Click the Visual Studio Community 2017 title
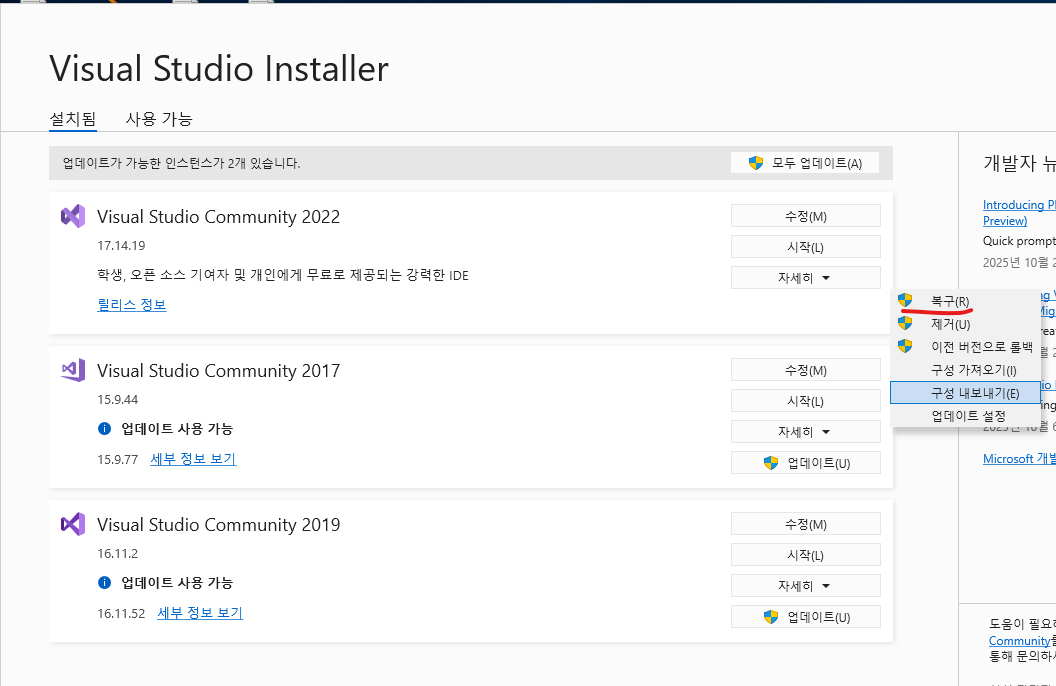 (218, 371)
